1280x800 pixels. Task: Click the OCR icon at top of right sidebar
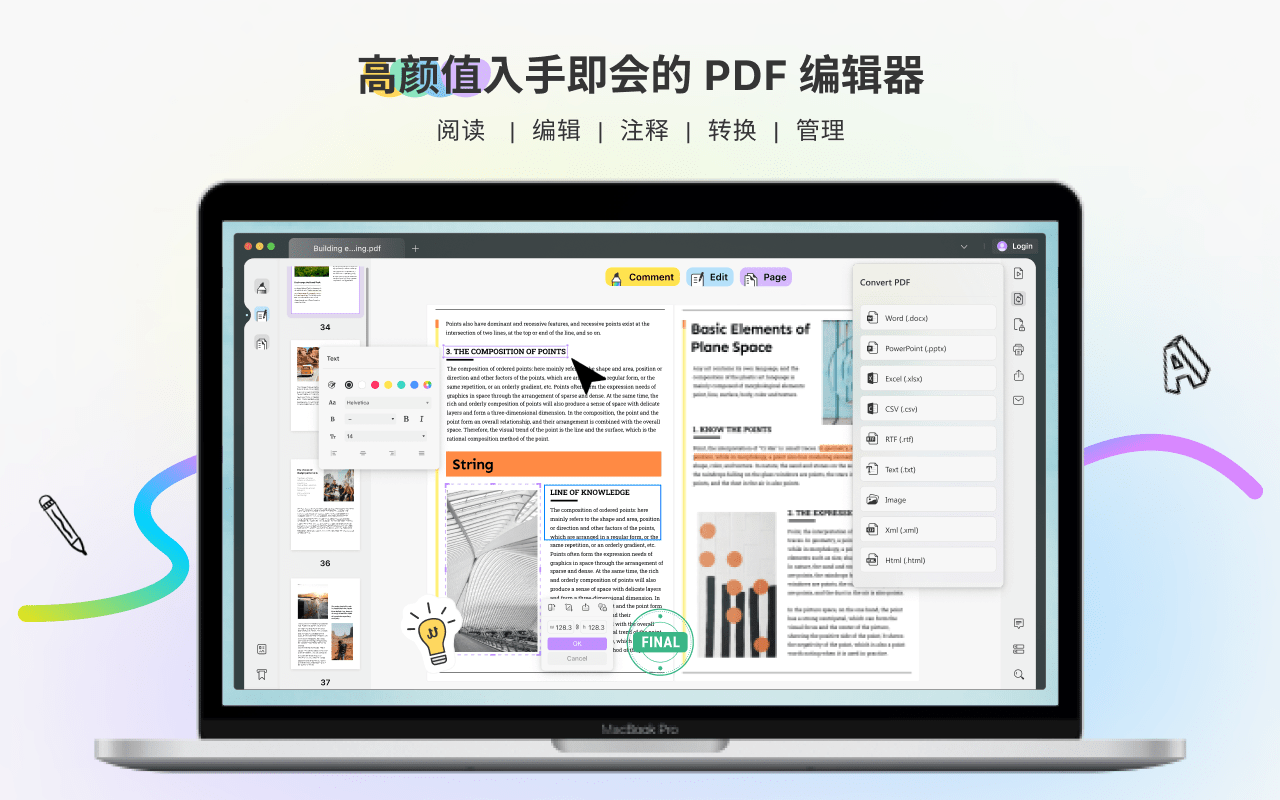(1018, 273)
